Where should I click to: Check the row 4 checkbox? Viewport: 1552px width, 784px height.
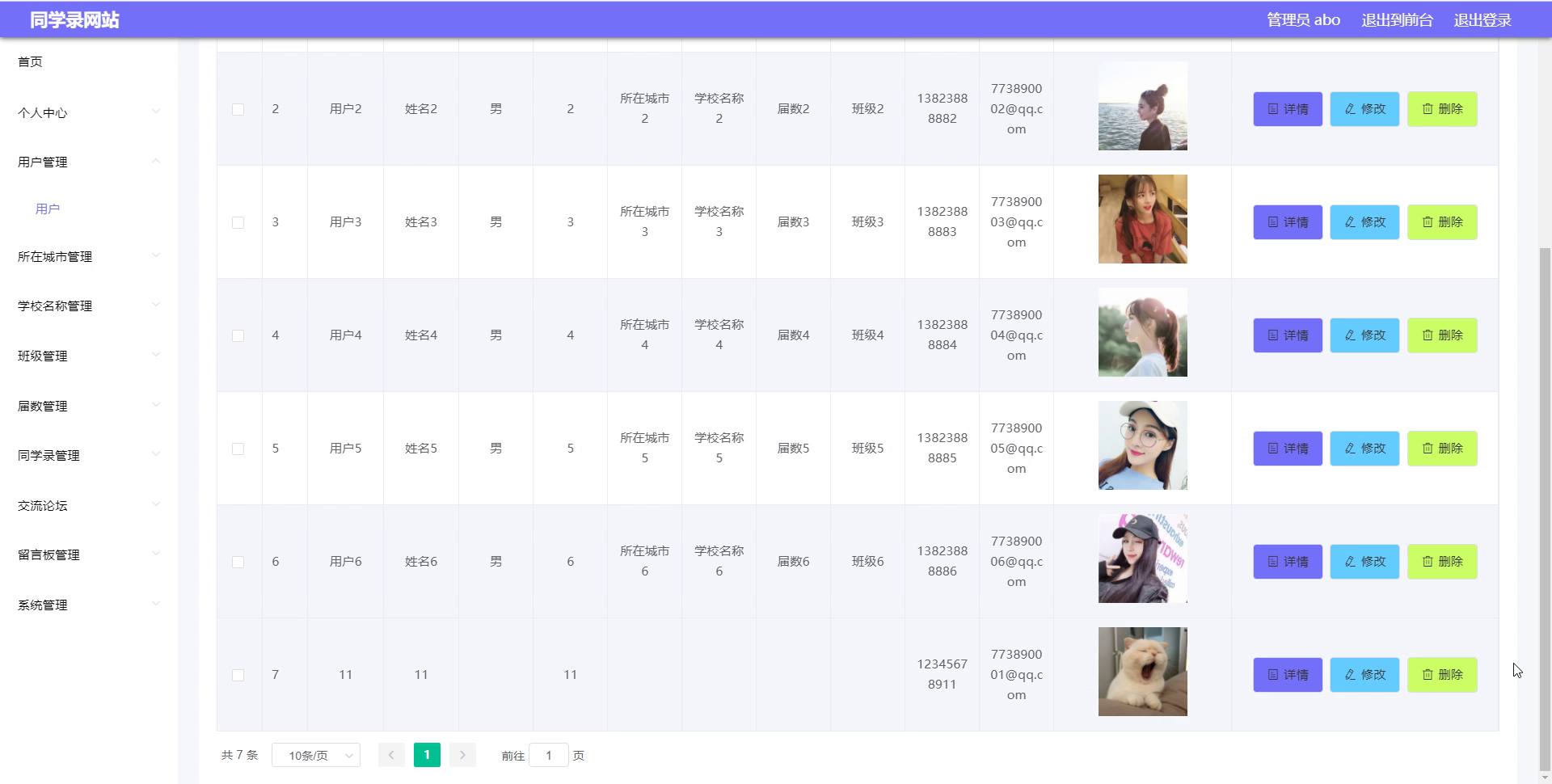(x=238, y=335)
